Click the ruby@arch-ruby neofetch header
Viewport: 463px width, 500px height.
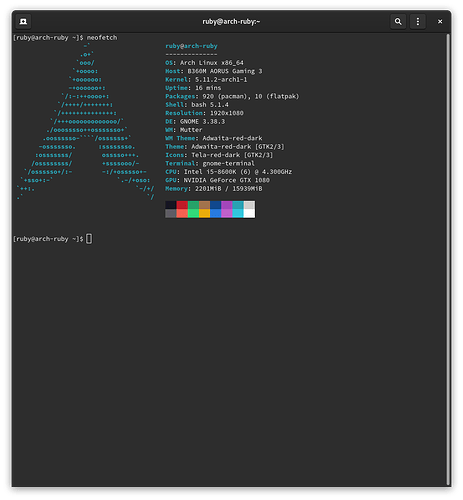point(191,46)
